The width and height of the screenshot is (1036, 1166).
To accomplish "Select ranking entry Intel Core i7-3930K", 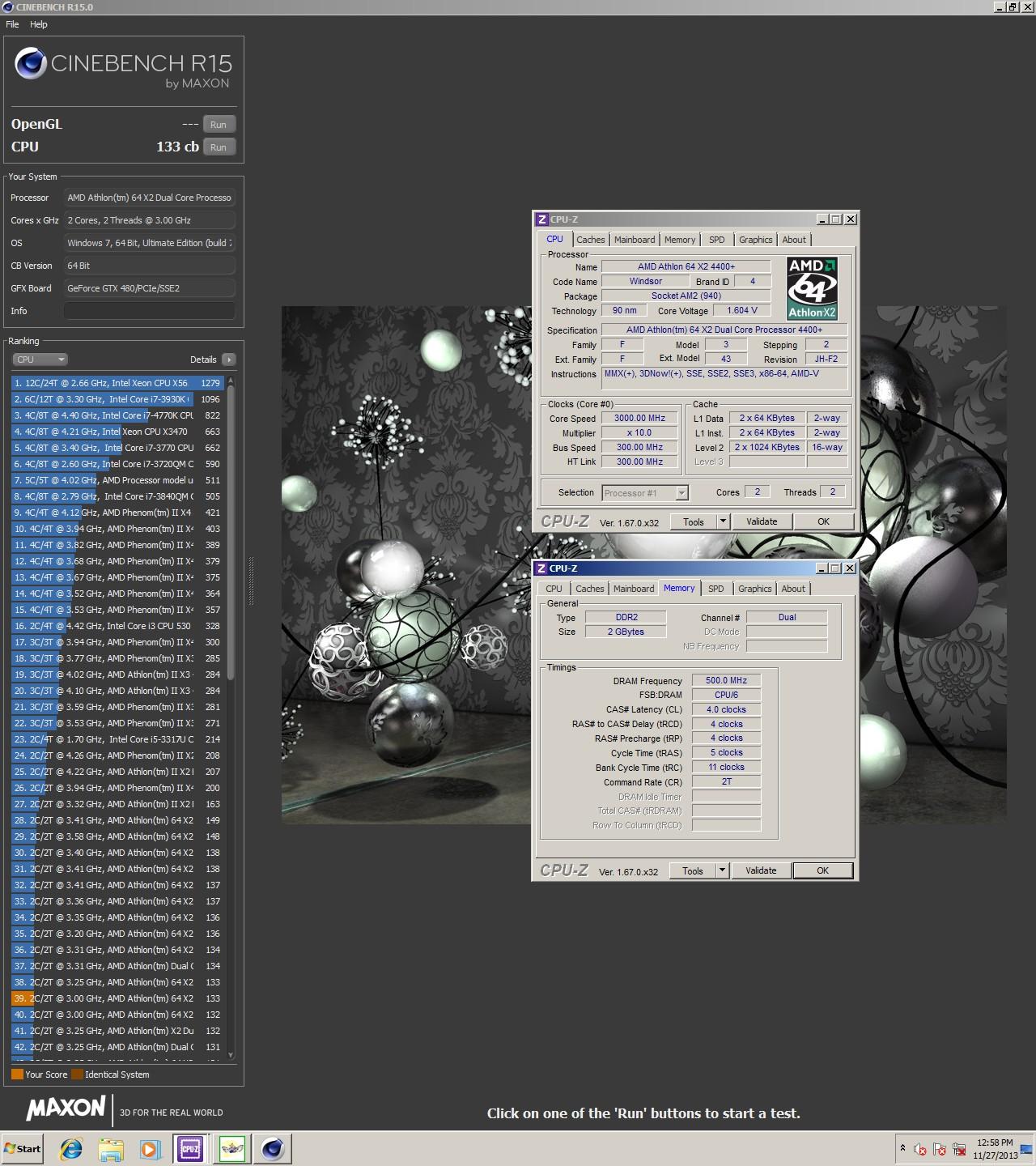I will click(x=117, y=399).
